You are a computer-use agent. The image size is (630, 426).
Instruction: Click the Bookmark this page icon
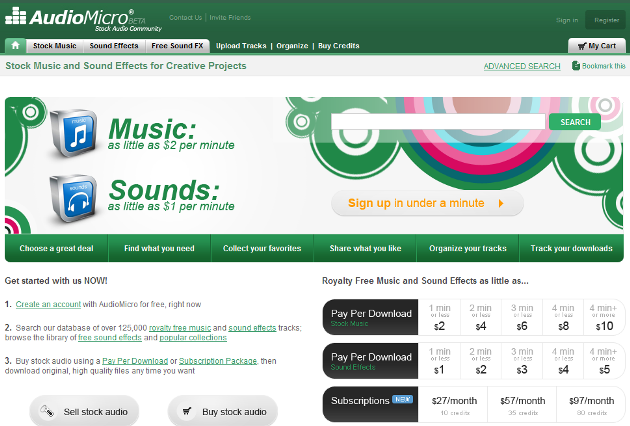[x=575, y=66]
